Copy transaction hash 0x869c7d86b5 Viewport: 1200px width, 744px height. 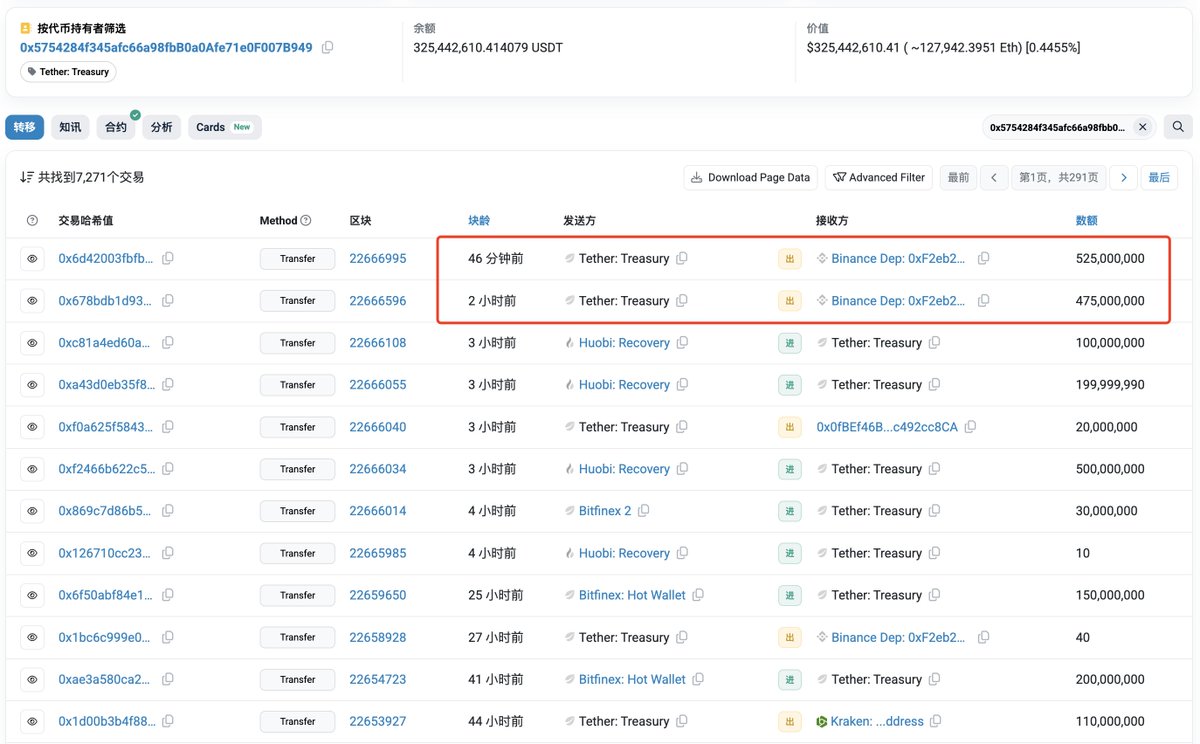[168, 511]
